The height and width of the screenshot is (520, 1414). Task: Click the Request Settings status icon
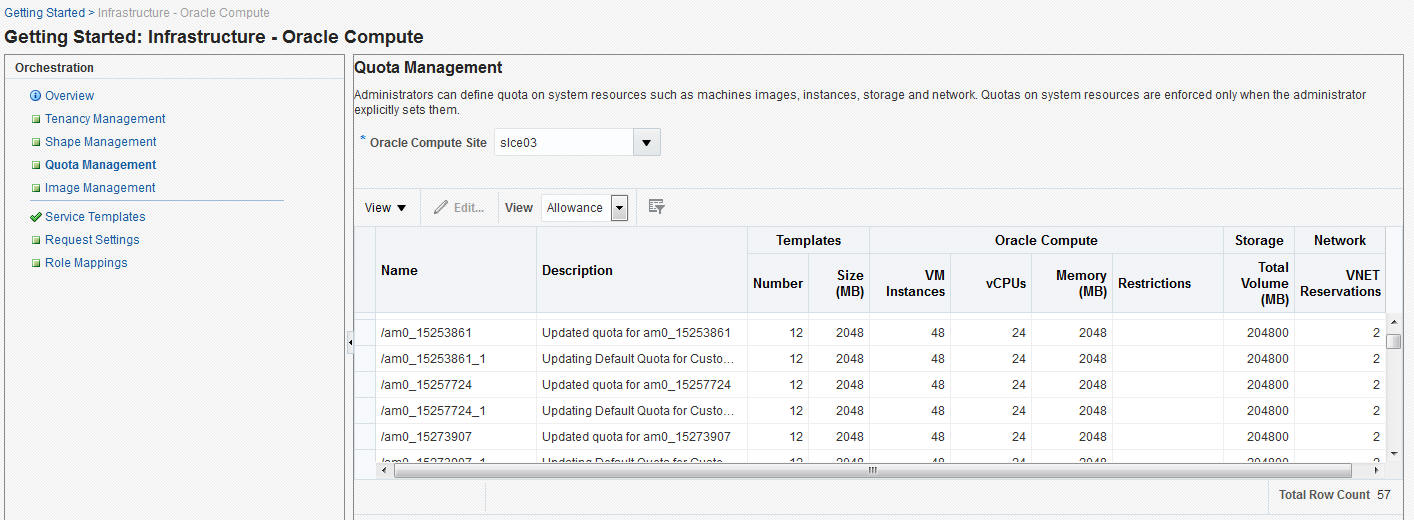(36, 240)
